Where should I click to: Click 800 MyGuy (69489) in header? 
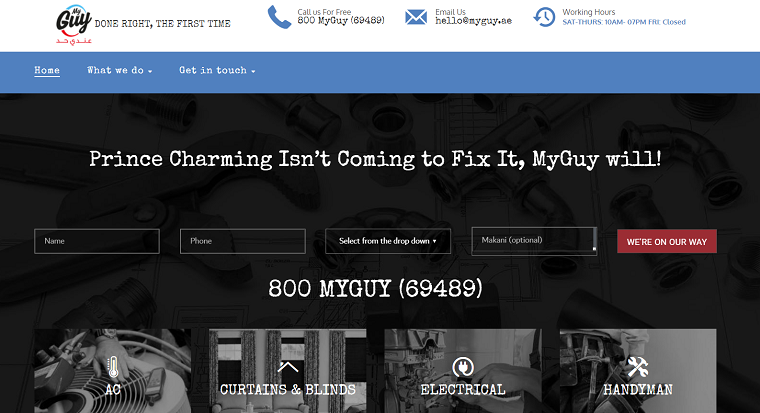[x=341, y=20]
